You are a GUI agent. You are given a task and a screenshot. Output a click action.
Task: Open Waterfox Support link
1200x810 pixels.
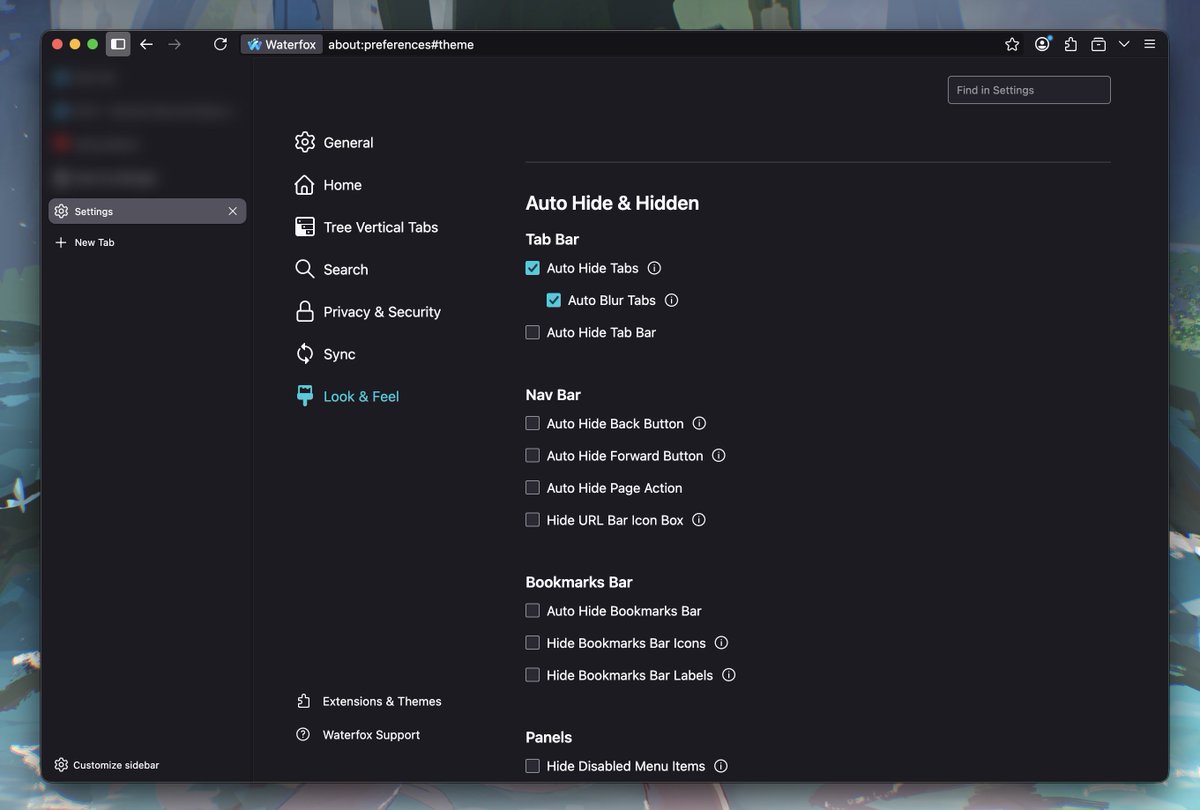pyautogui.click(x=358, y=735)
